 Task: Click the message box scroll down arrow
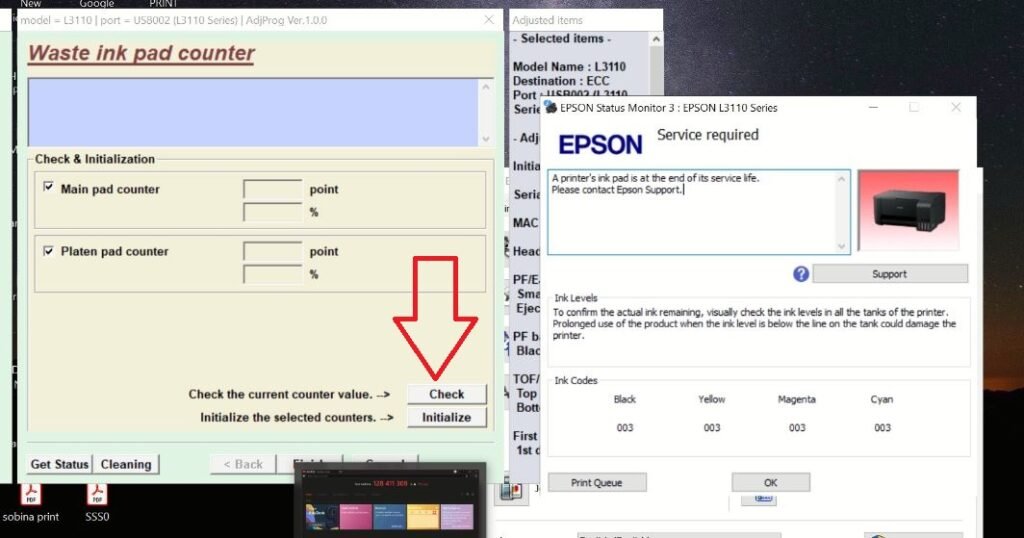click(x=841, y=247)
